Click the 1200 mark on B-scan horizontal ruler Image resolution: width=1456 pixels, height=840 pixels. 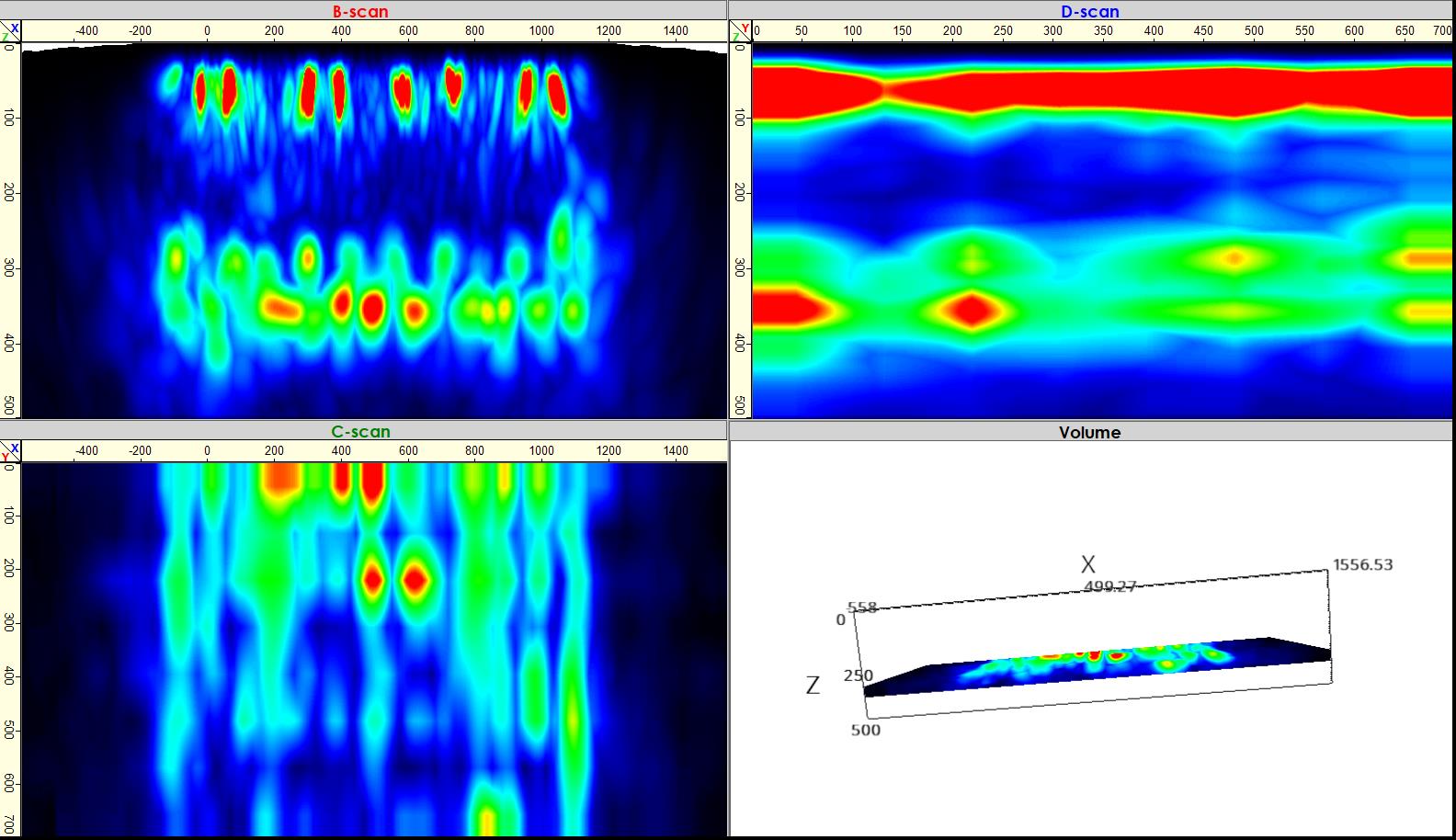[609, 31]
